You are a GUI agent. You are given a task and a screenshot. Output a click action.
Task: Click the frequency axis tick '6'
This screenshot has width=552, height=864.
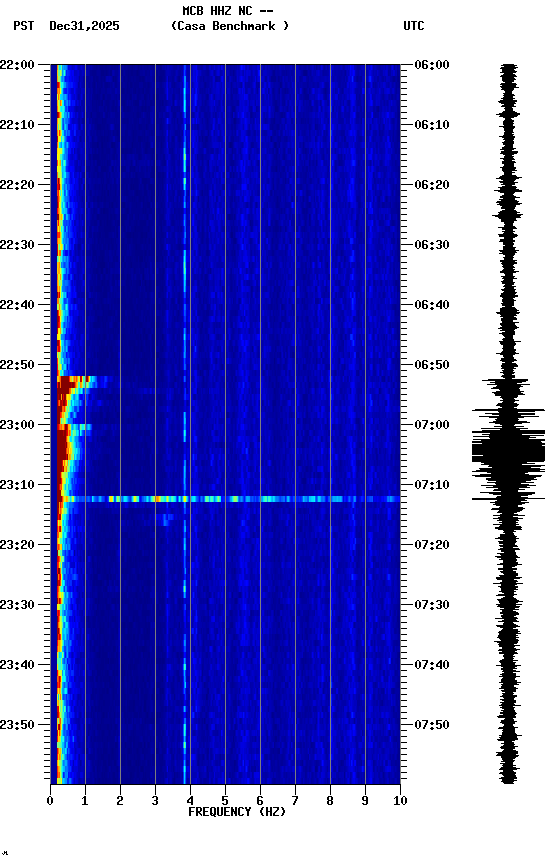pos(260,801)
